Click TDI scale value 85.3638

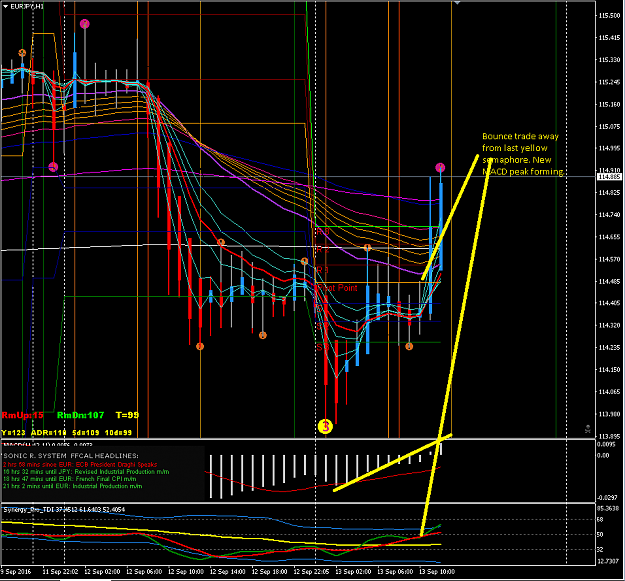(608, 508)
